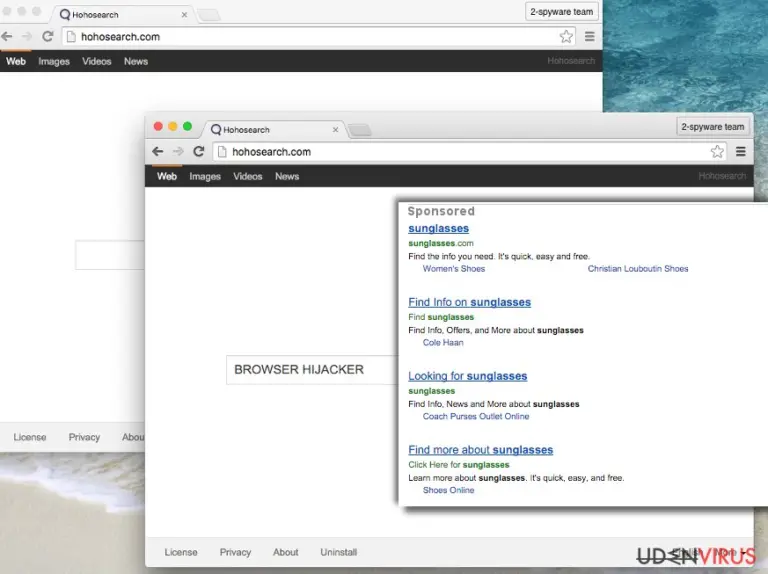Click the BROWSER HIJACKER search box
768x574 pixels.
point(312,370)
